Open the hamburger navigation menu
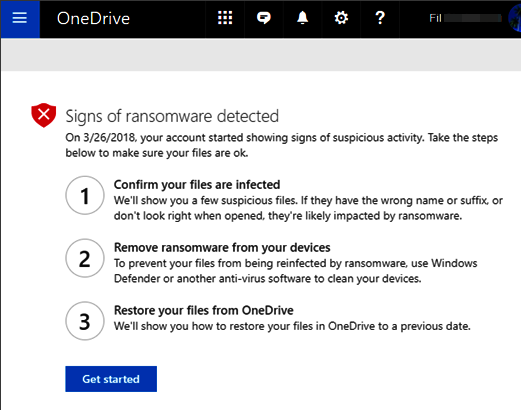Viewport: 521px width, 410px height. pyautogui.click(x=20, y=19)
